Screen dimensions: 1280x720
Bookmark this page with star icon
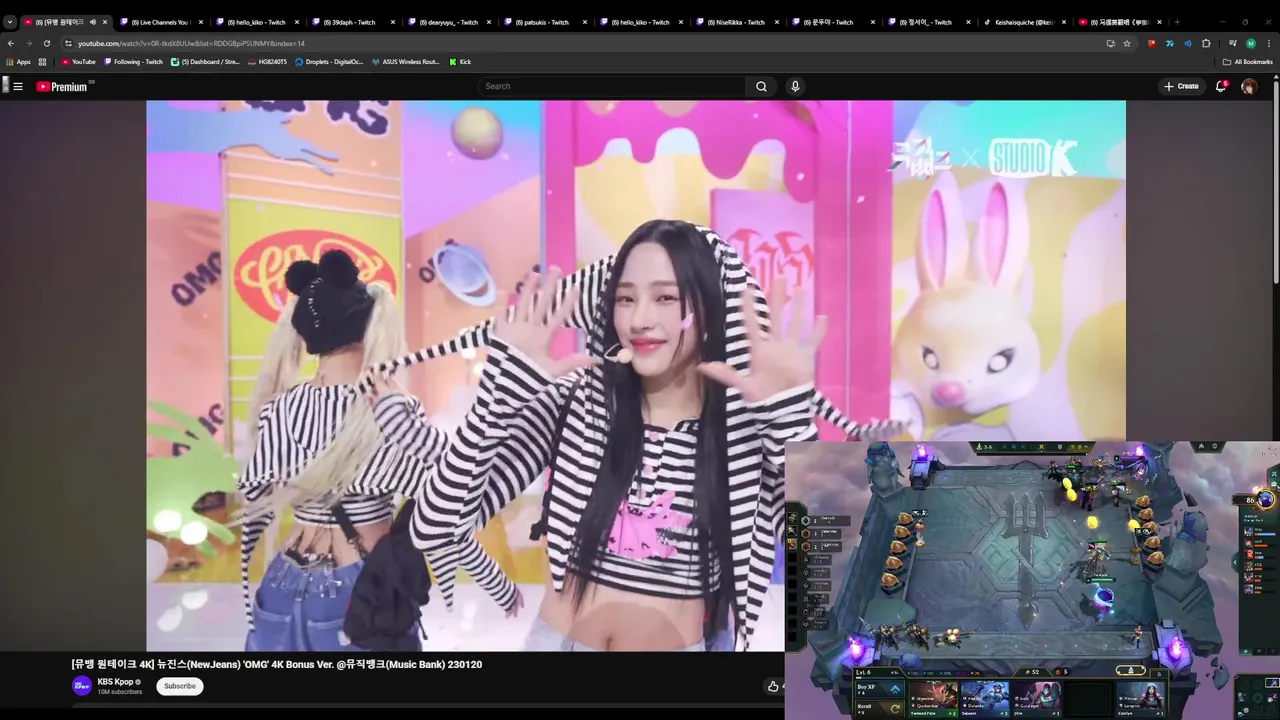1127,43
